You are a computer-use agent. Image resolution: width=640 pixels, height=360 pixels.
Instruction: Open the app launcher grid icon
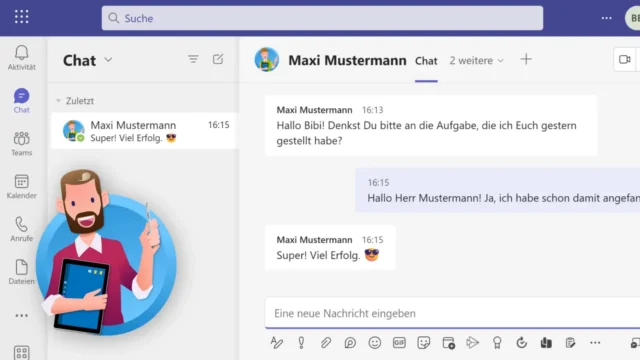(22, 17)
